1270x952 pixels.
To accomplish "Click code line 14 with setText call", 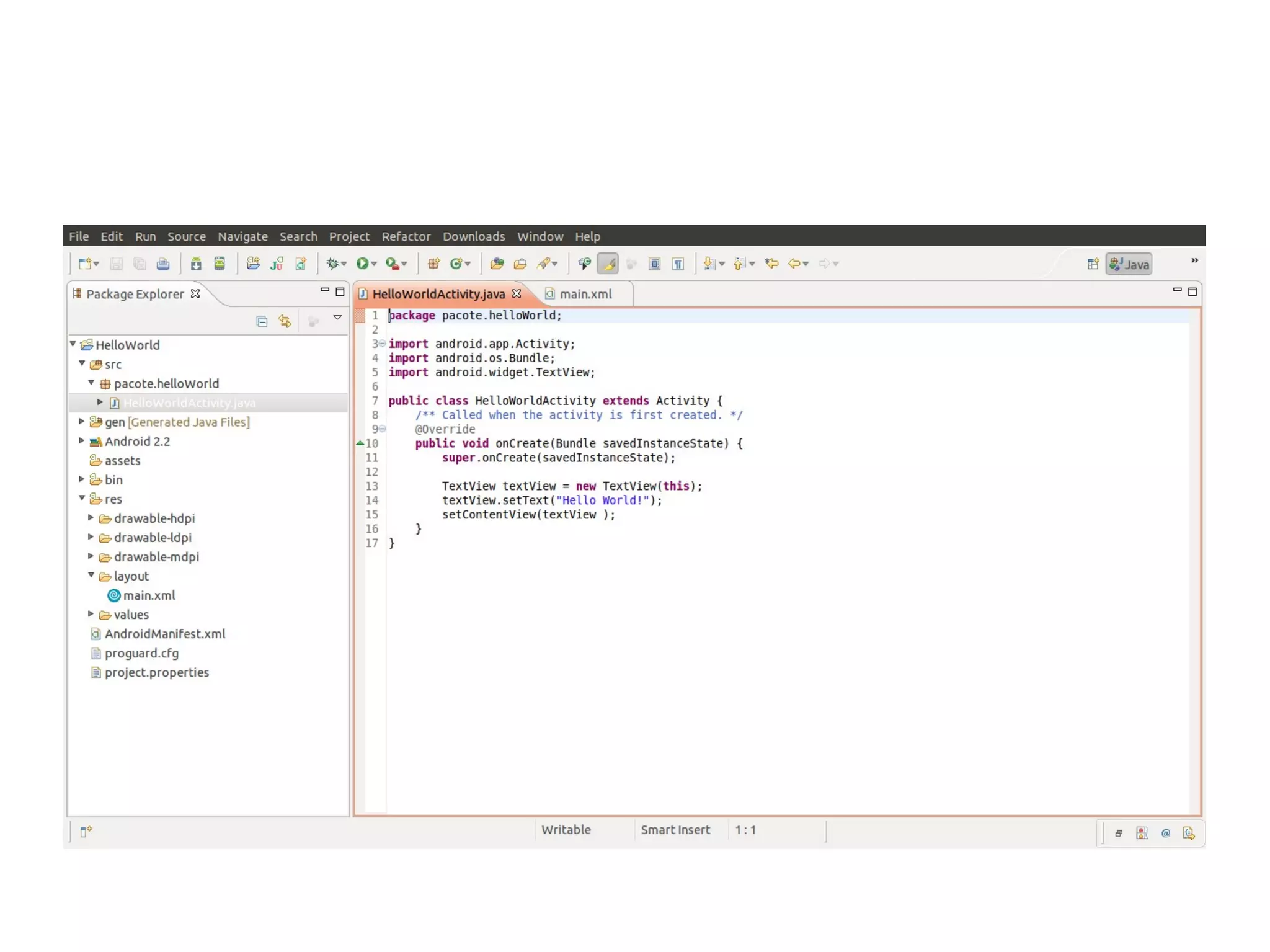I will point(551,500).
